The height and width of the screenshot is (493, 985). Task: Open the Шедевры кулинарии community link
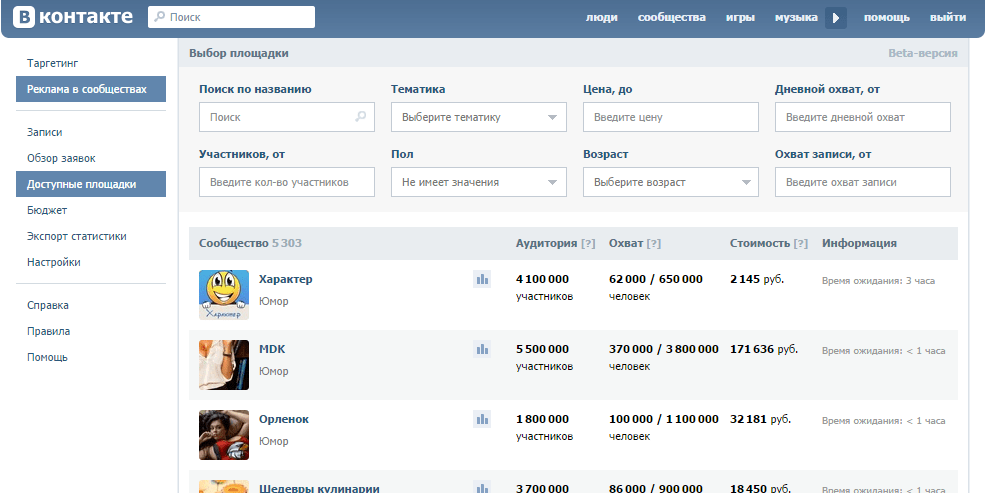click(x=319, y=487)
